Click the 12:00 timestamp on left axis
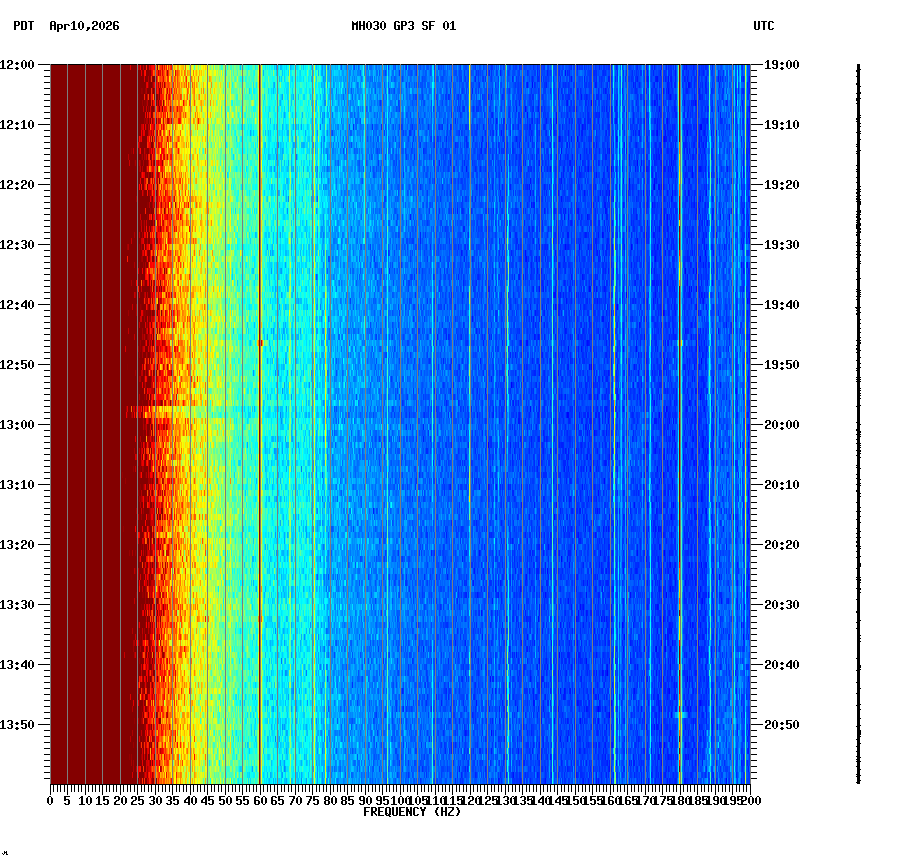 click(19, 64)
